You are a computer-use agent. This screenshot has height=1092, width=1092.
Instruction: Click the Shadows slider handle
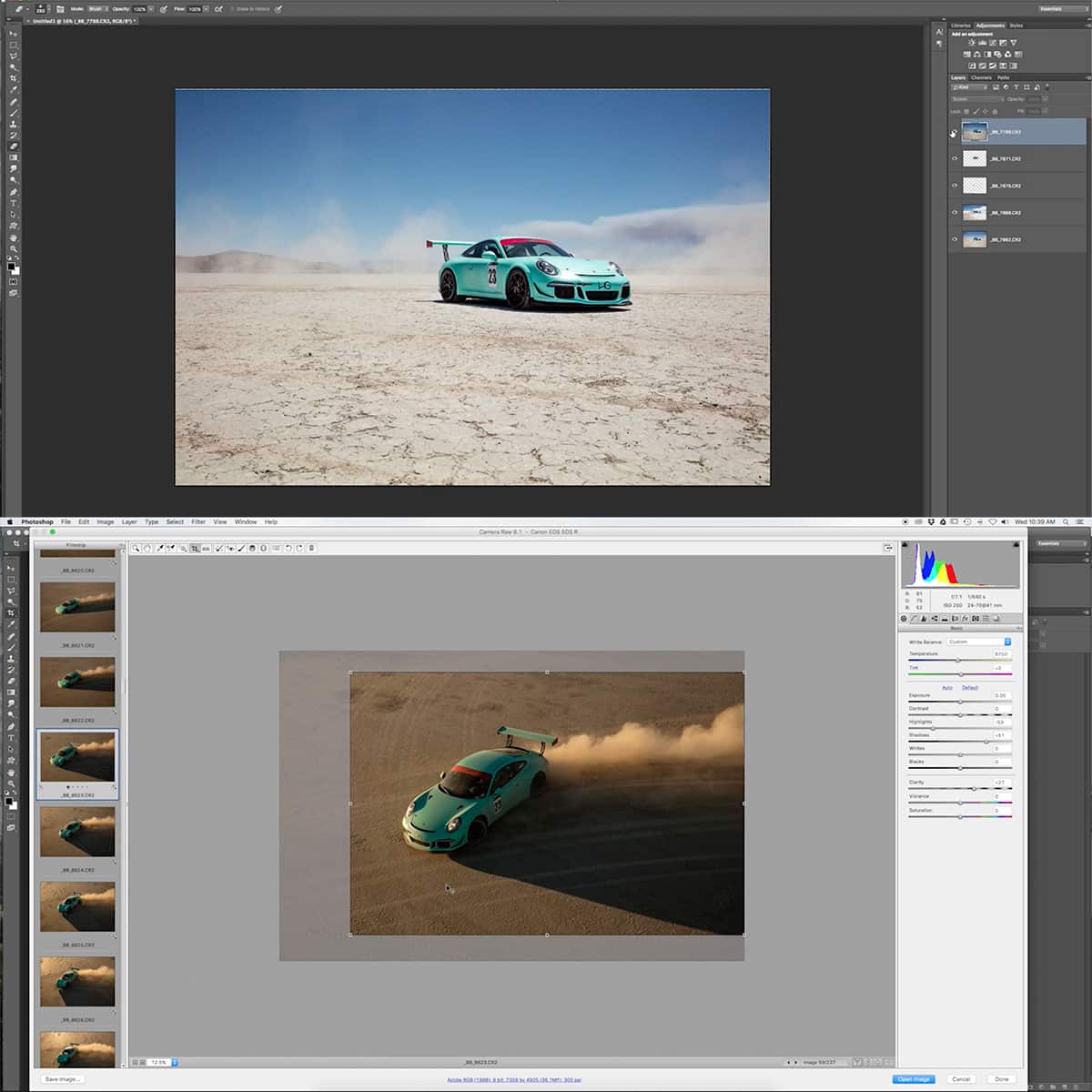click(x=986, y=742)
